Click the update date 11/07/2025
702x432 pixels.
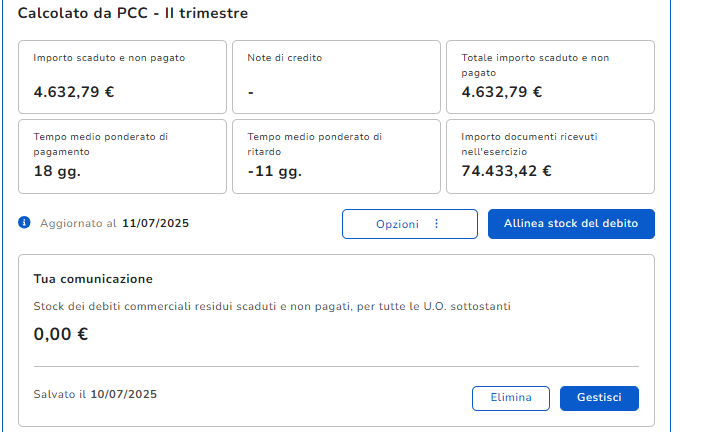(155, 224)
